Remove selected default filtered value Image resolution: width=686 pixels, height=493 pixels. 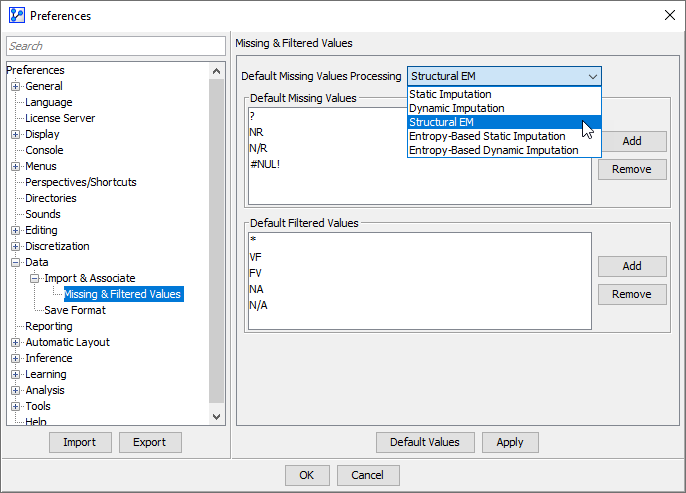[x=632, y=294]
